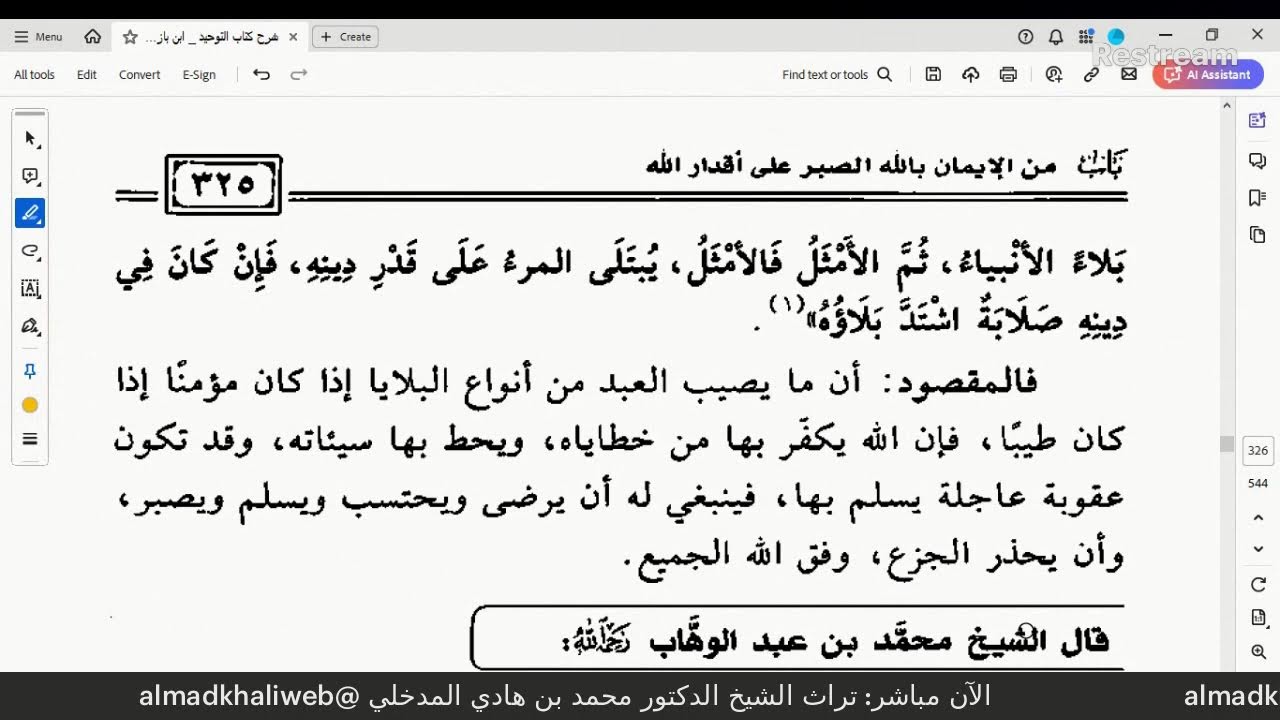Screen dimensions: 1280x720
Task: Pin the quick tools panel
Action: [x=30, y=371]
